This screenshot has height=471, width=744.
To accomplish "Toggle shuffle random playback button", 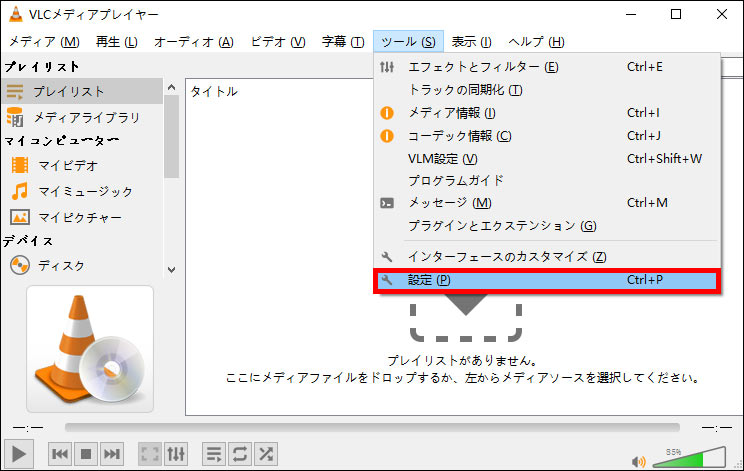I will click(x=266, y=454).
